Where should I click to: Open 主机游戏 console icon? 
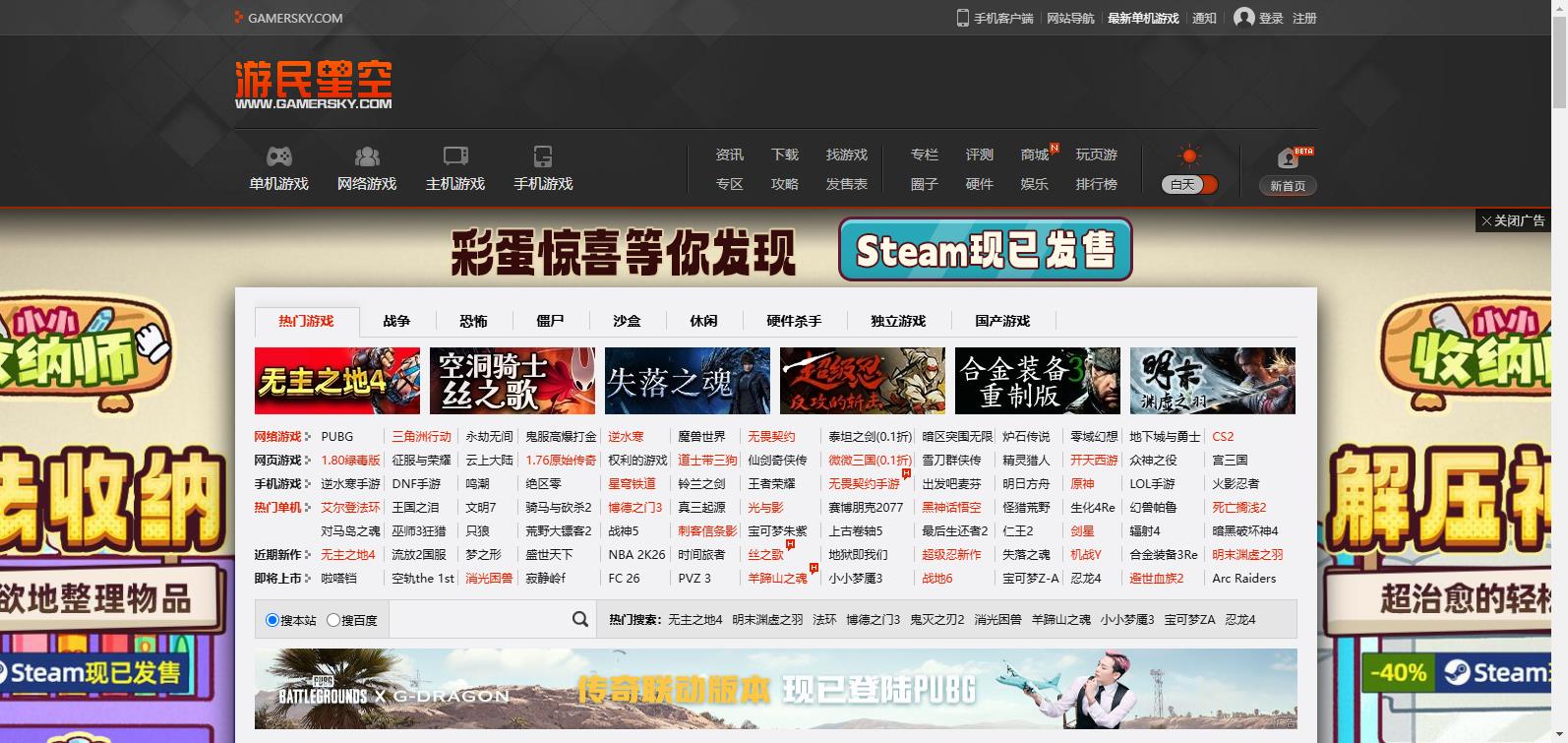[455, 156]
